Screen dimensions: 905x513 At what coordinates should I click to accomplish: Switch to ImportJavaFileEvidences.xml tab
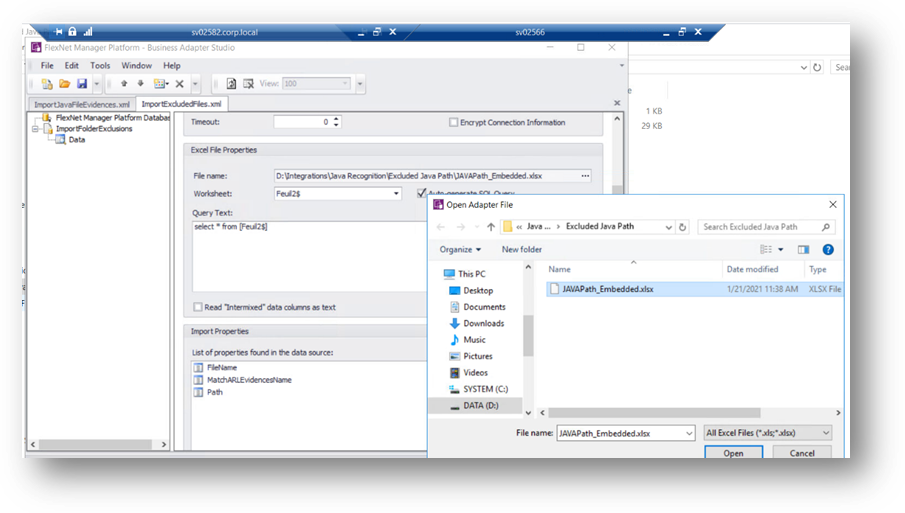(x=81, y=104)
